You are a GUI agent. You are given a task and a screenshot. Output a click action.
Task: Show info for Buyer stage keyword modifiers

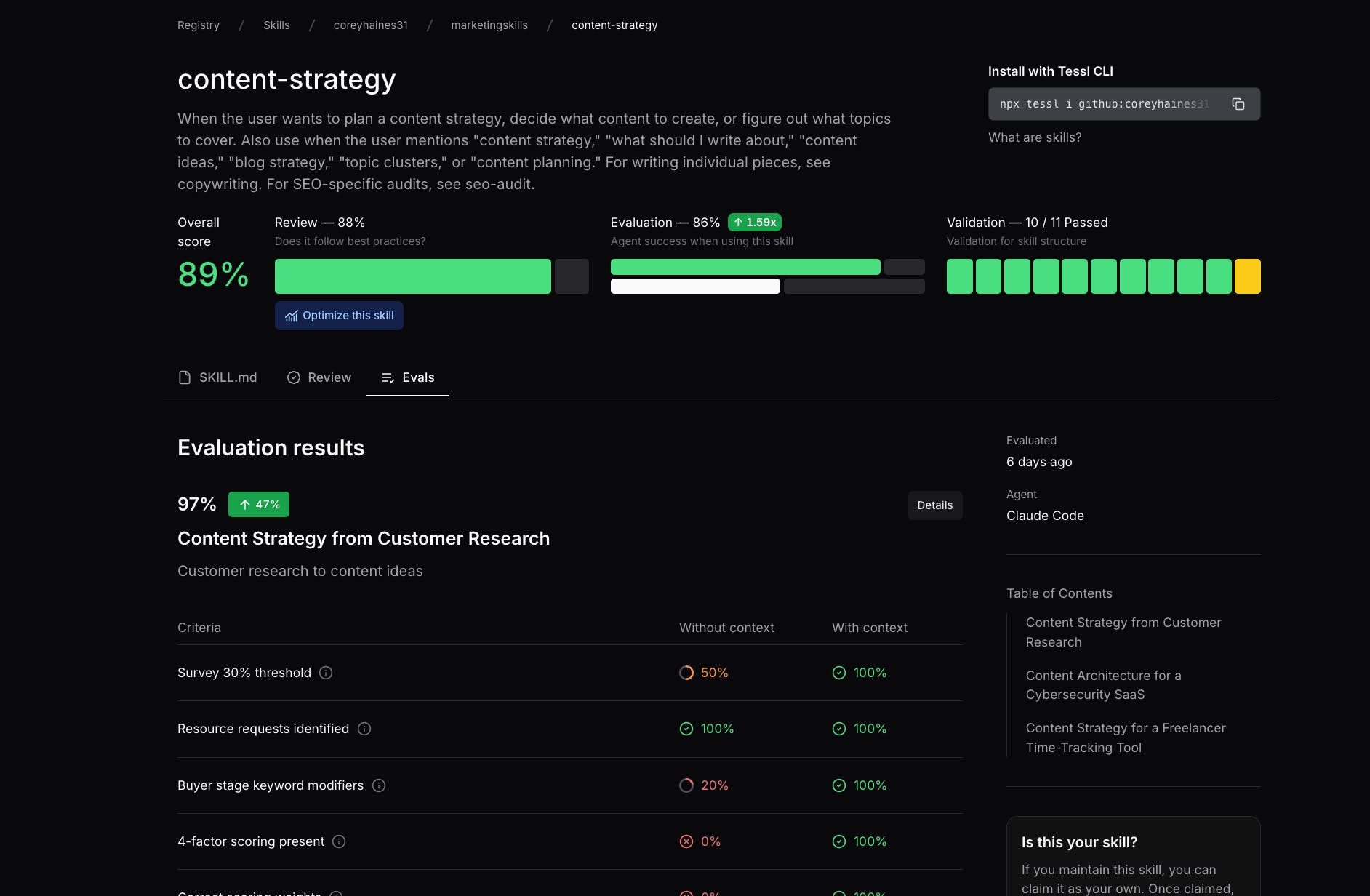[379, 785]
